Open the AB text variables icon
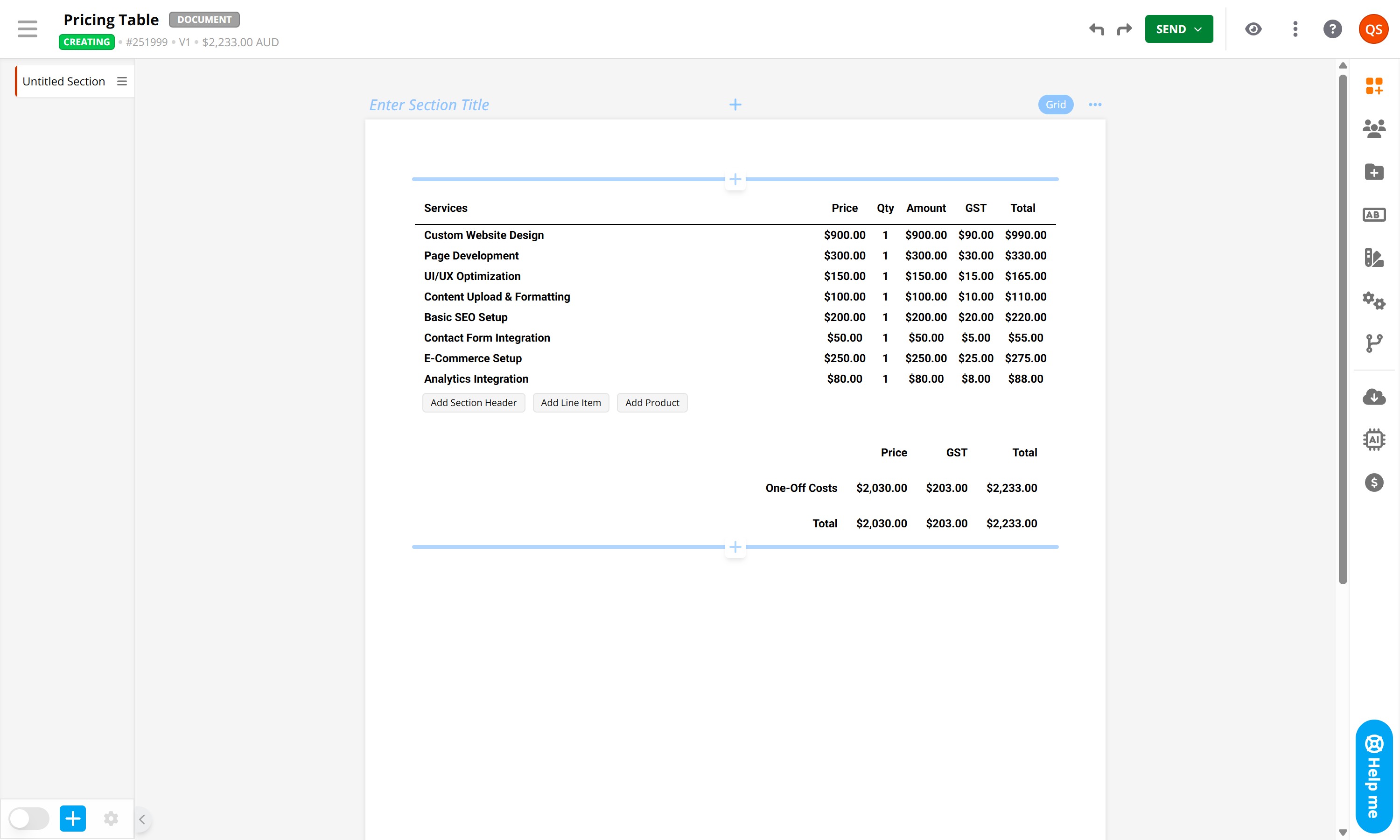This screenshot has height=840, width=1400. pos(1373,215)
